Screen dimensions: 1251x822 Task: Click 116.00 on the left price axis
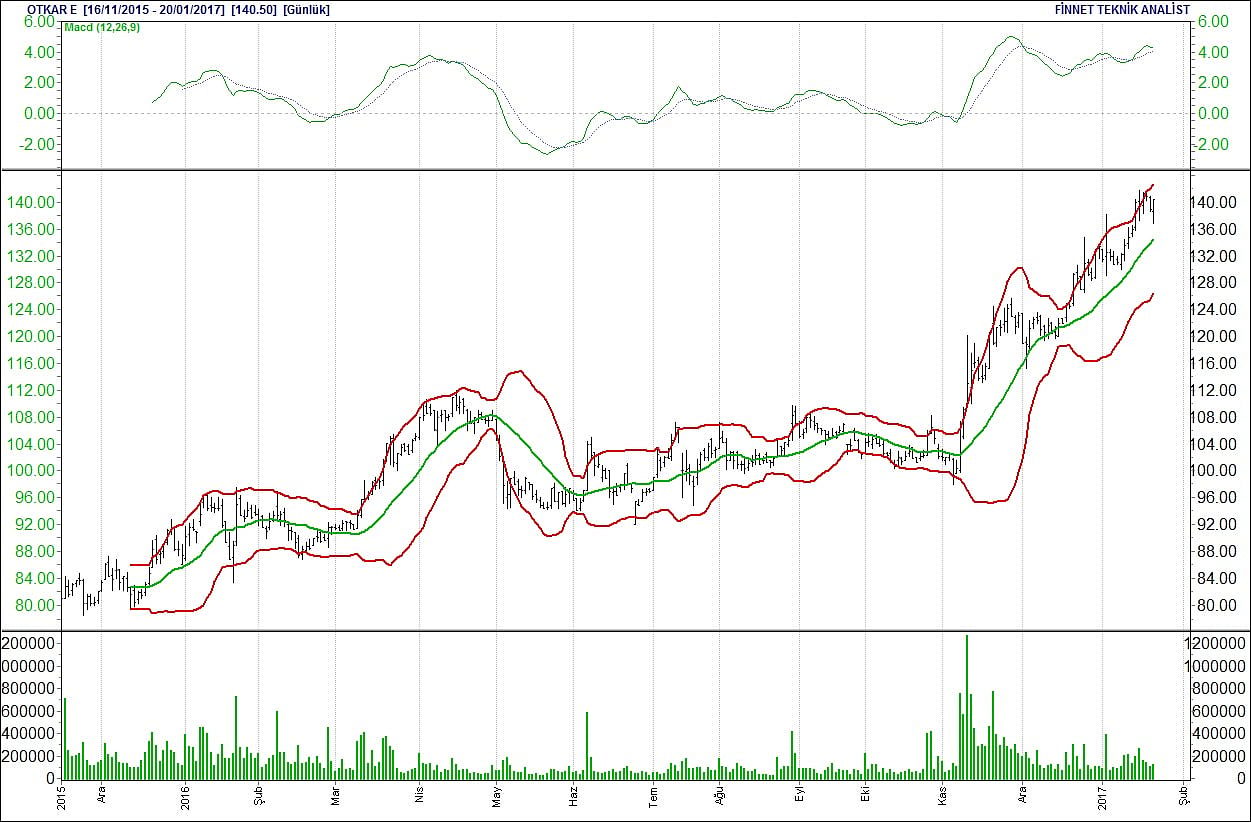[x=30, y=363]
